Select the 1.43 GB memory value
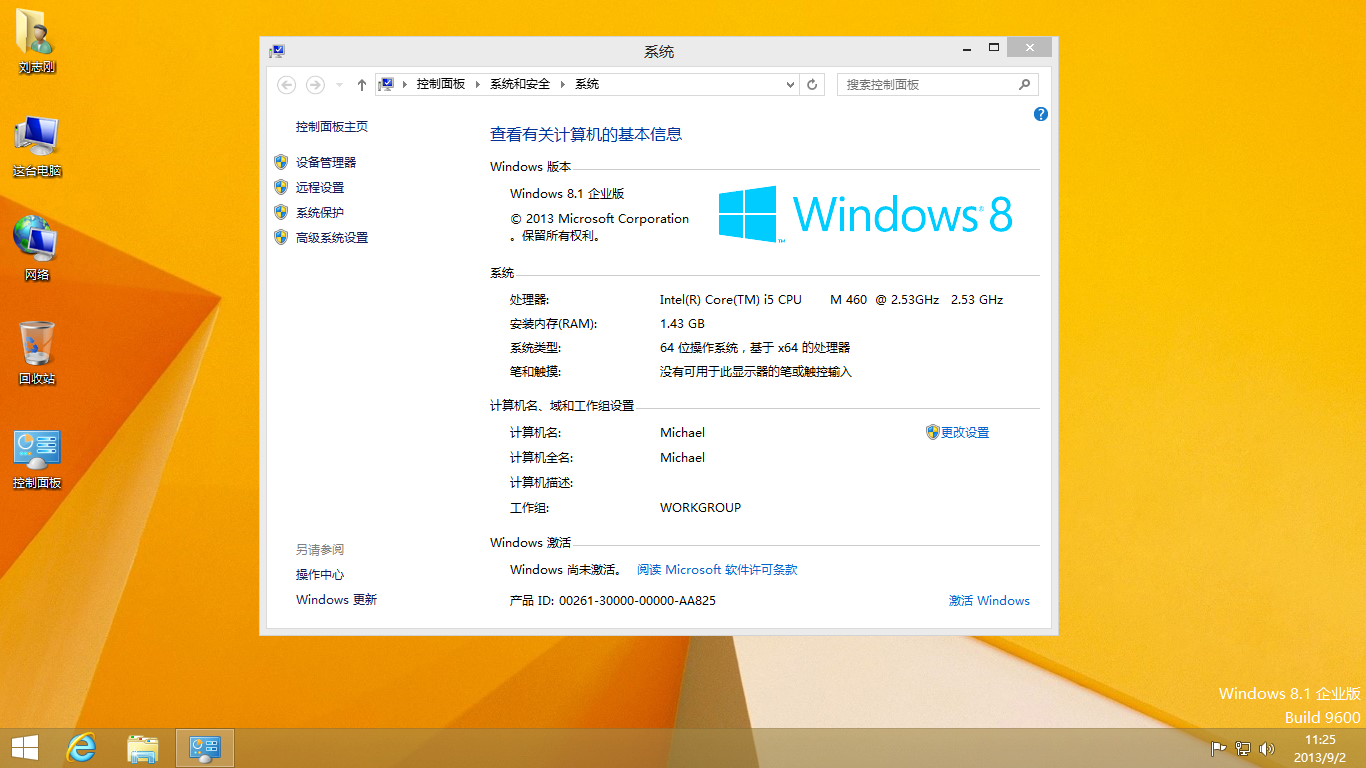This screenshot has width=1366, height=768. (x=682, y=323)
